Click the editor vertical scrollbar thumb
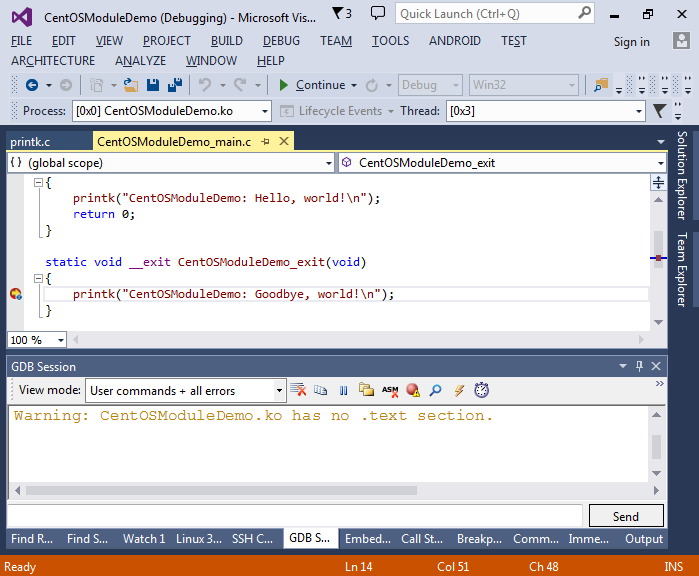This screenshot has width=699, height=576. [x=658, y=249]
